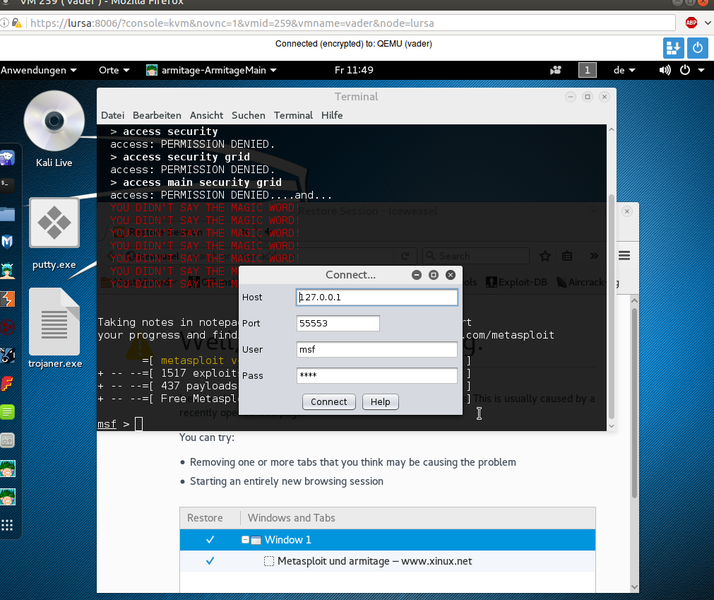
Task: Collapse the Window 1 tree node
Action: point(246,540)
